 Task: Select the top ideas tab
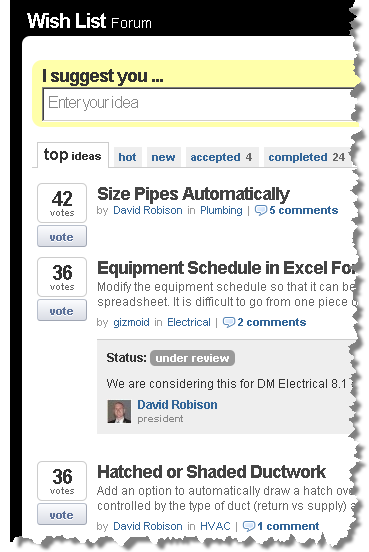coord(73,155)
